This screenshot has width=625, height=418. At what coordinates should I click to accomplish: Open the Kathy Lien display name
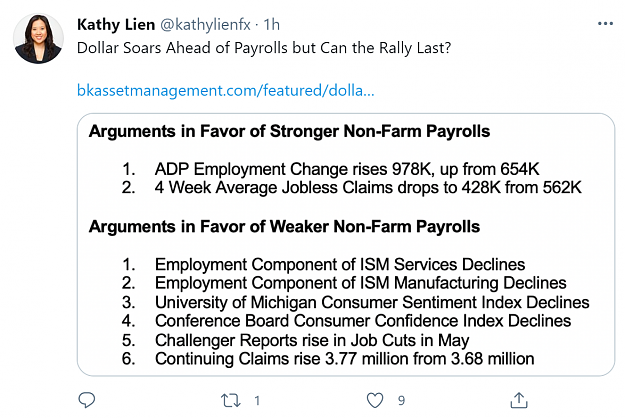(116, 25)
